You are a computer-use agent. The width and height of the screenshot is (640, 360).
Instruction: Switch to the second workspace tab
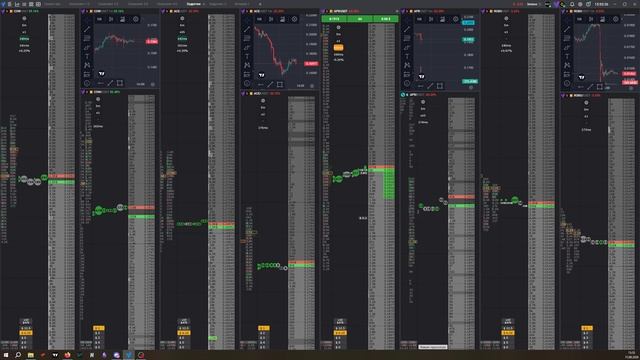[x=79, y=4]
